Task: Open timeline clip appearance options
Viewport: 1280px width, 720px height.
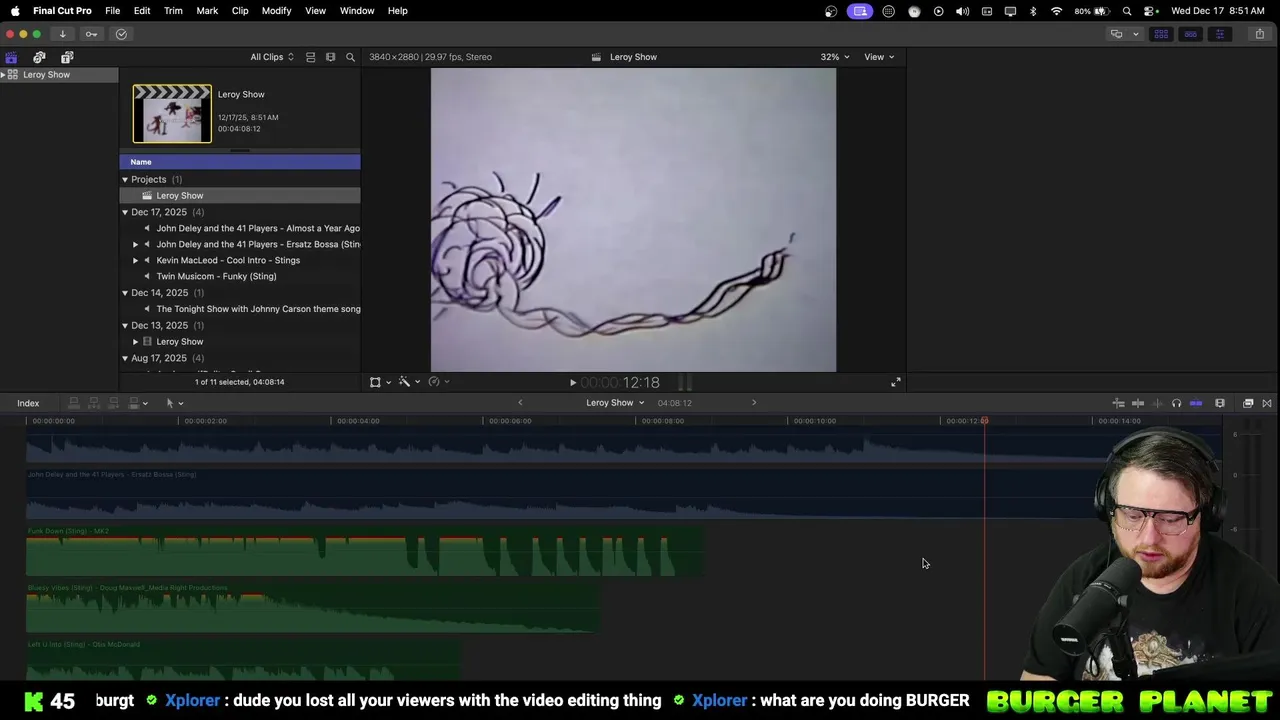Action: tap(1220, 403)
